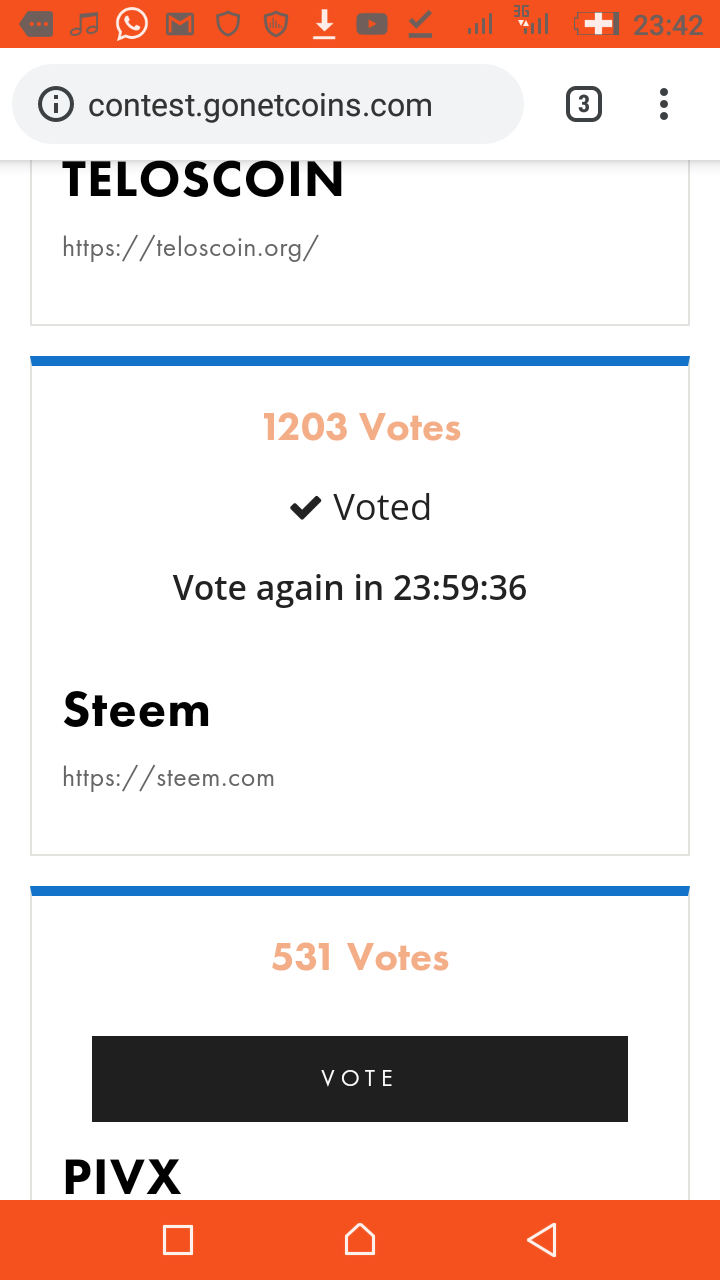The height and width of the screenshot is (1280, 720).
Task: Open the Chrome three-dot menu
Action: (x=664, y=104)
